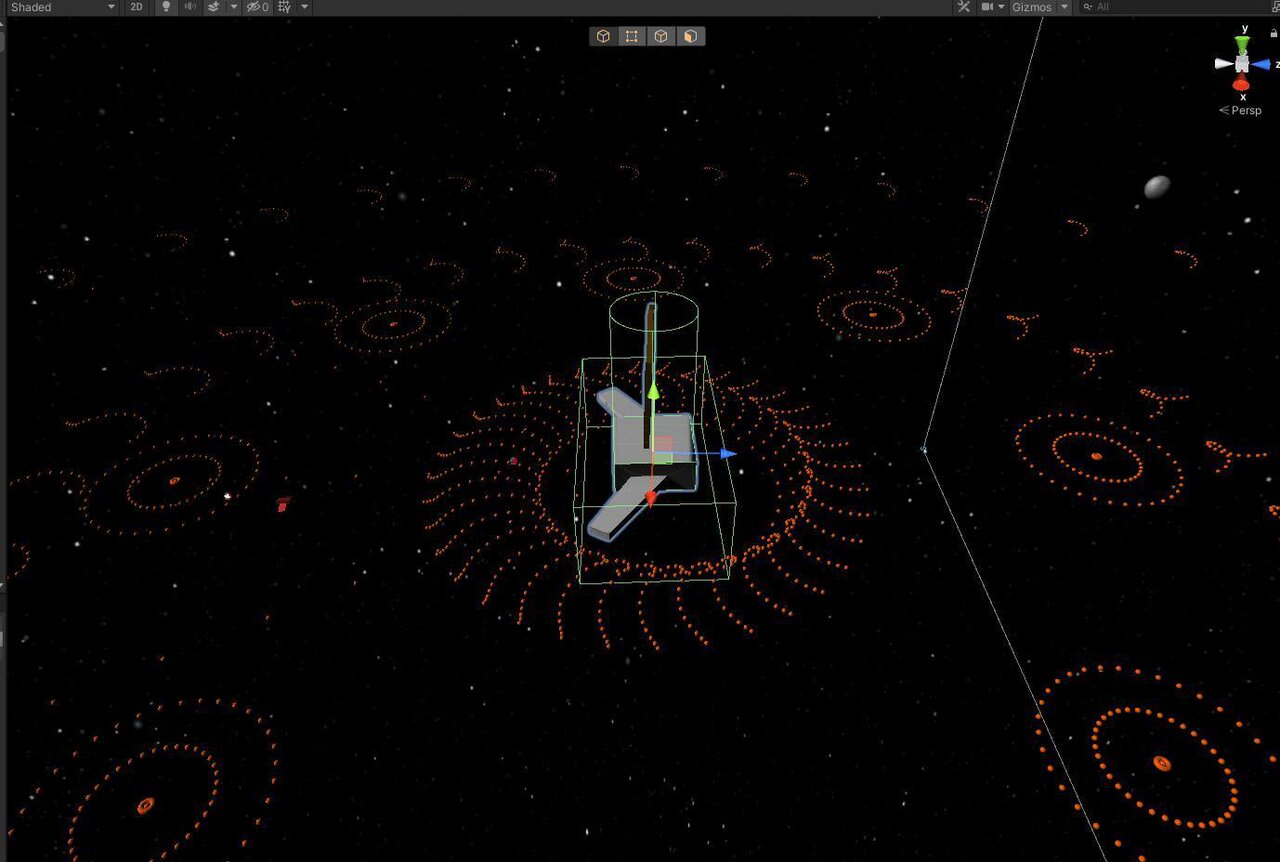Open scene camera dropdown arrow
The width and height of the screenshot is (1280, 862).
(x=1002, y=7)
